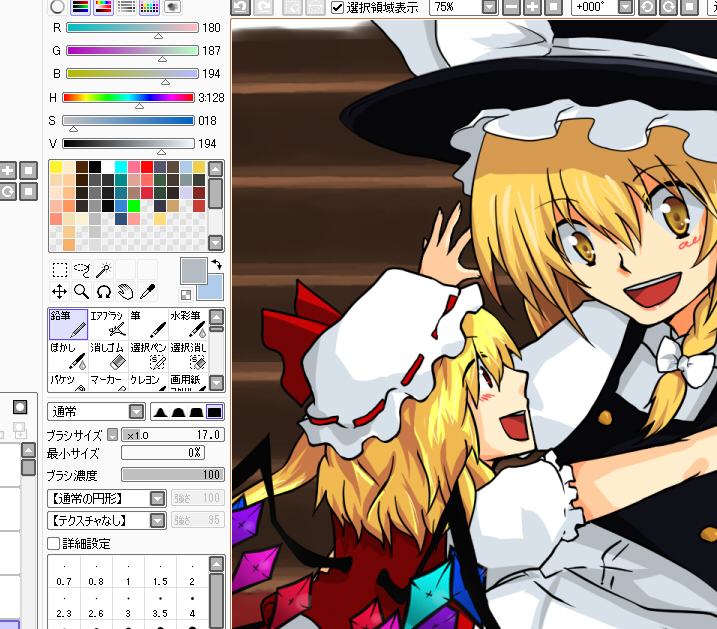Open the 【テクスチャなし】 texture dropdown
The height and width of the screenshot is (629, 717).
[x=158, y=520]
